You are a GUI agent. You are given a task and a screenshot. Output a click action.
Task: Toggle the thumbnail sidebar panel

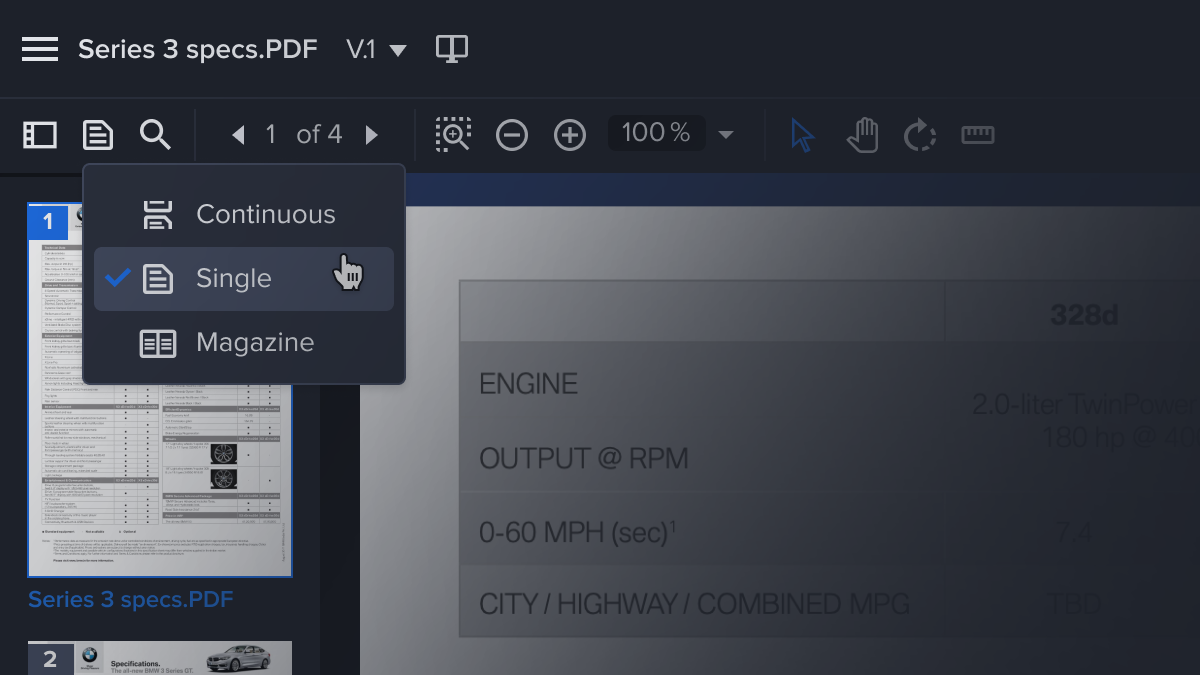[40, 135]
